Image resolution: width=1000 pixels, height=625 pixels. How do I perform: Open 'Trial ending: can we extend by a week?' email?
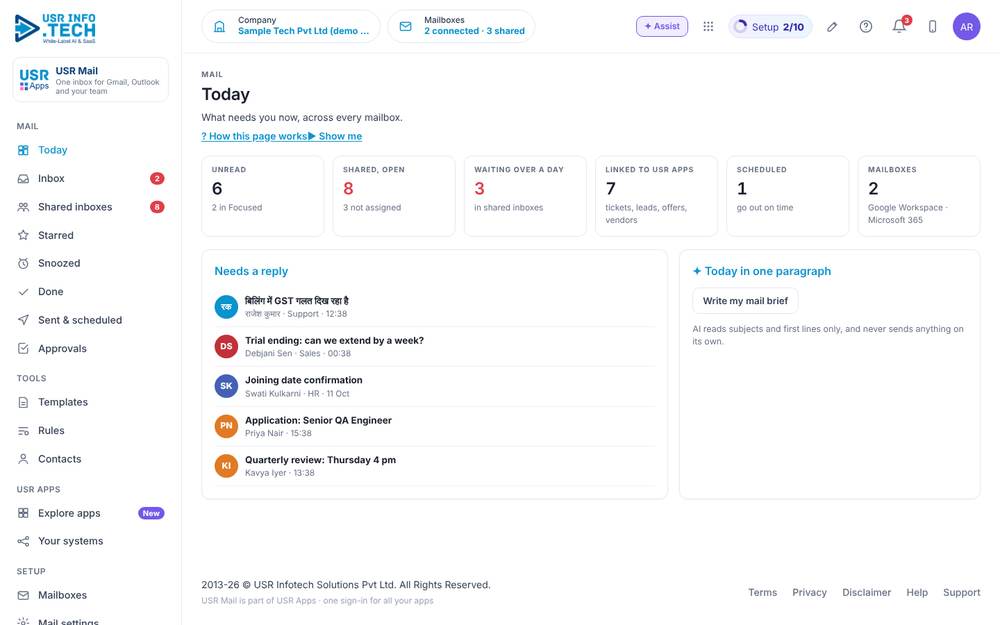[435, 347]
